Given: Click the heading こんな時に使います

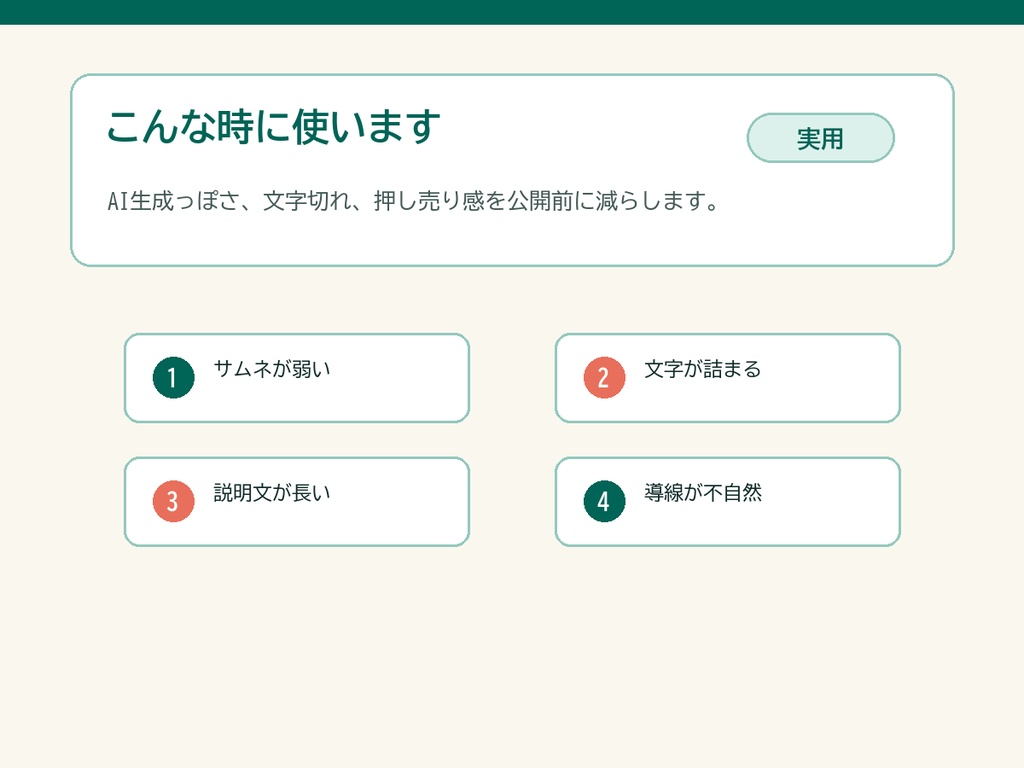Looking at the screenshot, I should [x=274, y=126].
